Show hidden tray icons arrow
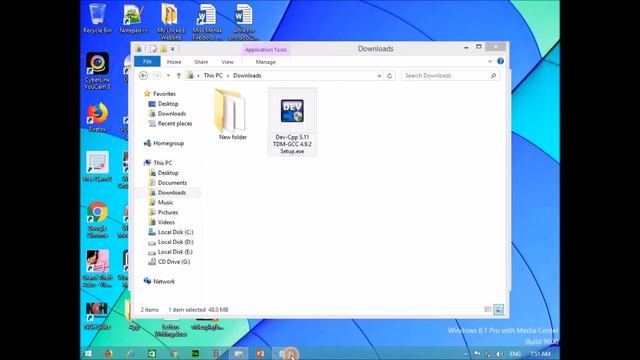640x360 pixels. [x=465, y=354]
